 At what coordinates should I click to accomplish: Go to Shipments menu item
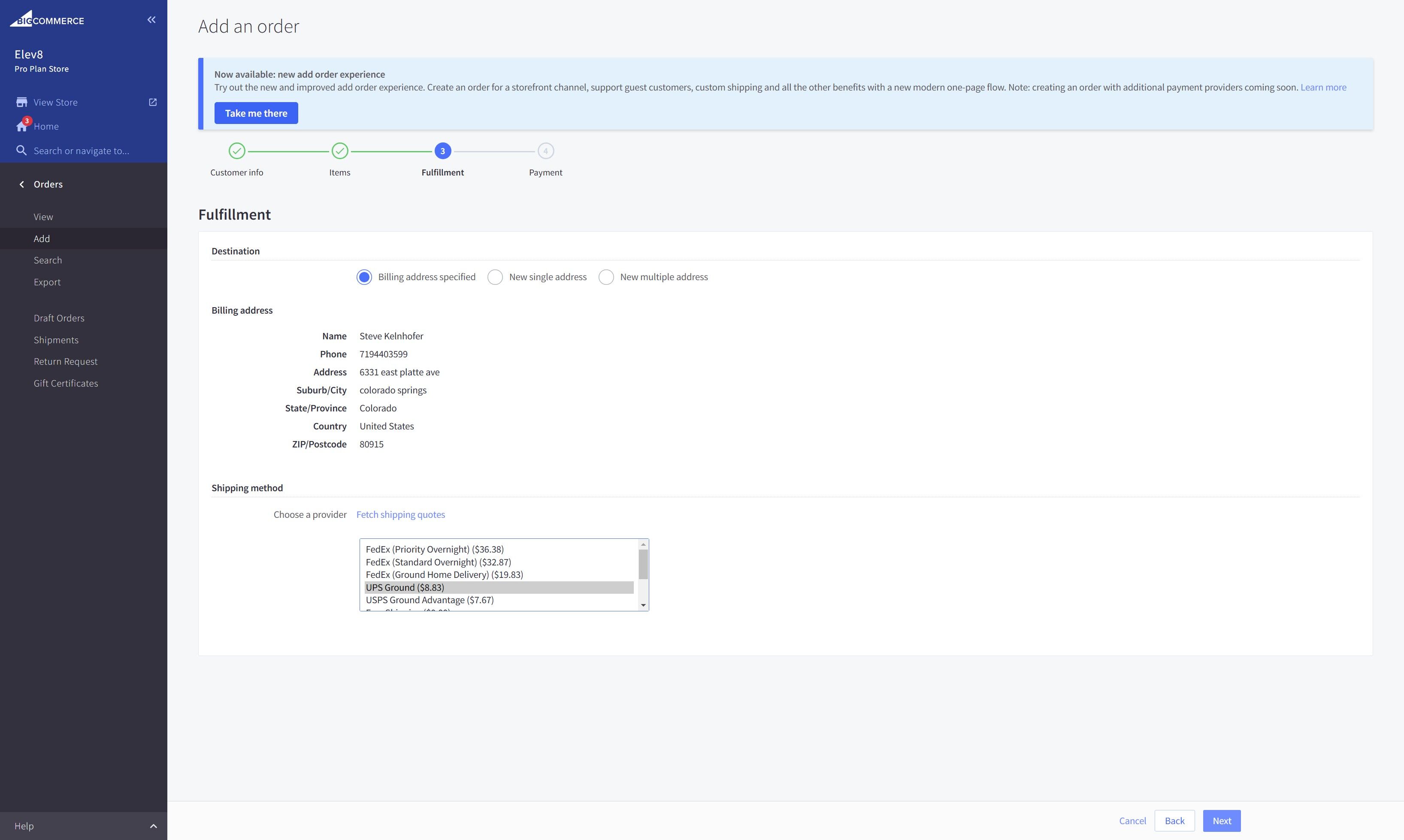(56, 340)
